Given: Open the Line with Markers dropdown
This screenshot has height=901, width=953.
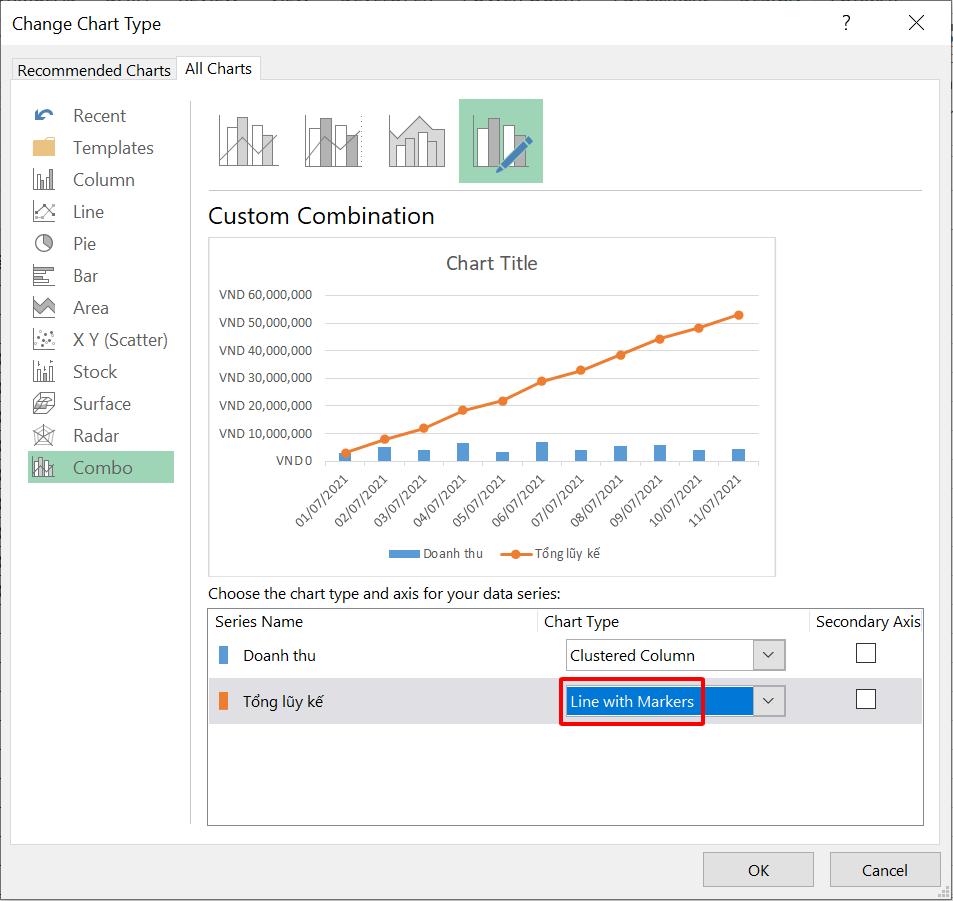Looking at the screenshot, I should 769,701.
